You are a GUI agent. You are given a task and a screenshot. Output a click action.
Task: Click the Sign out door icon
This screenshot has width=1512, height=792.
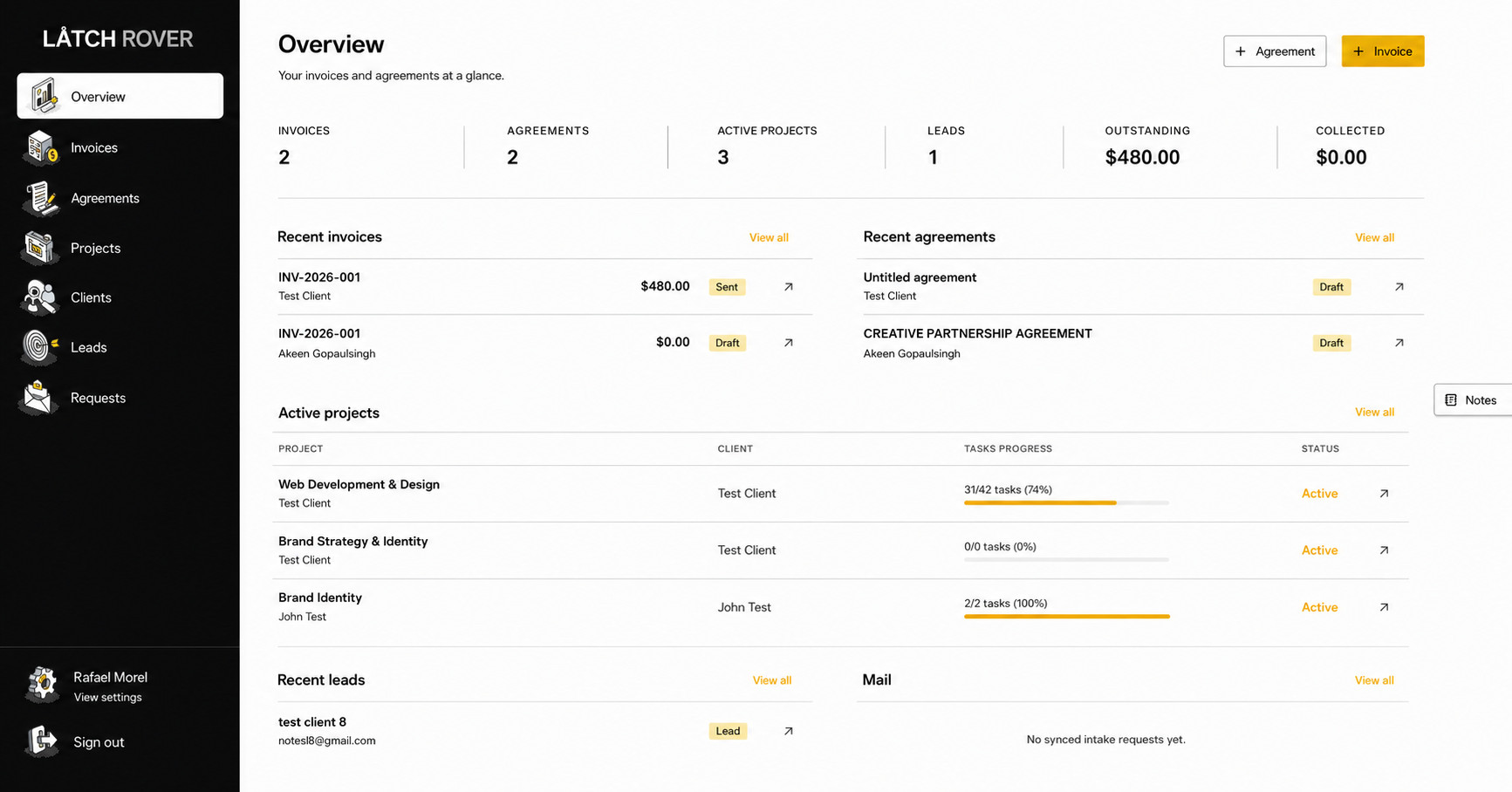click(x=42, y=741)
